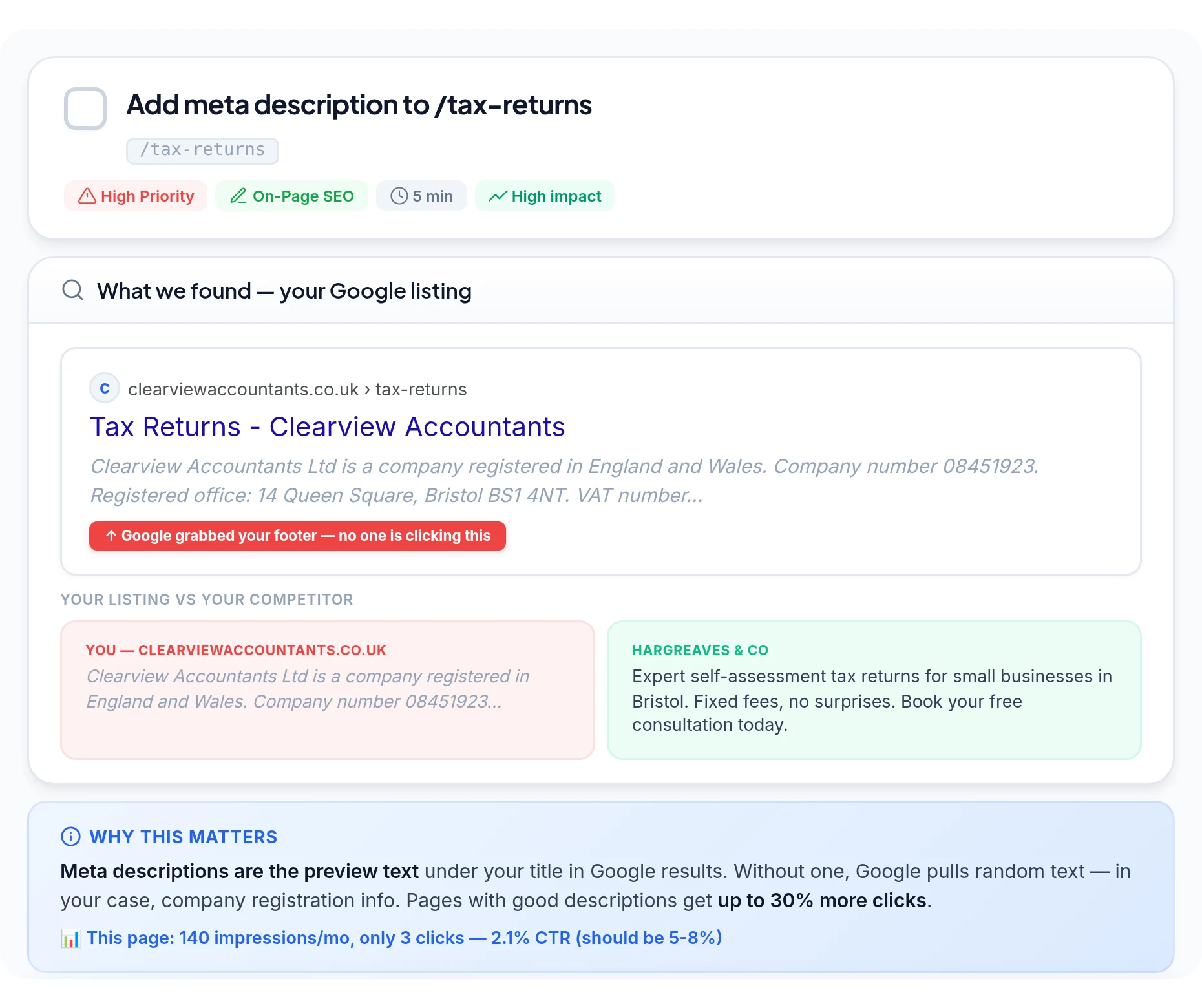Click the High Priority warning triangle icon
The height and width of the screenshot is (1008, 1202).
(87, 196)
